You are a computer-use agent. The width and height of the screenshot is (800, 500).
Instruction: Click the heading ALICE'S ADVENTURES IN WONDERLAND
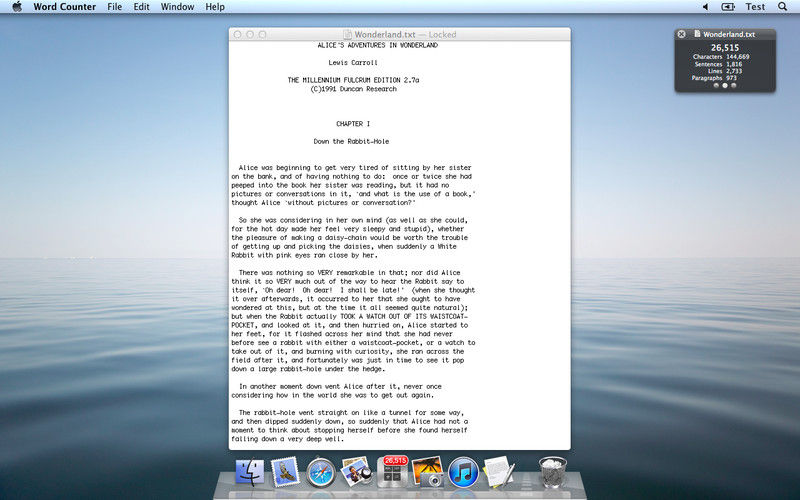[378, 45]
